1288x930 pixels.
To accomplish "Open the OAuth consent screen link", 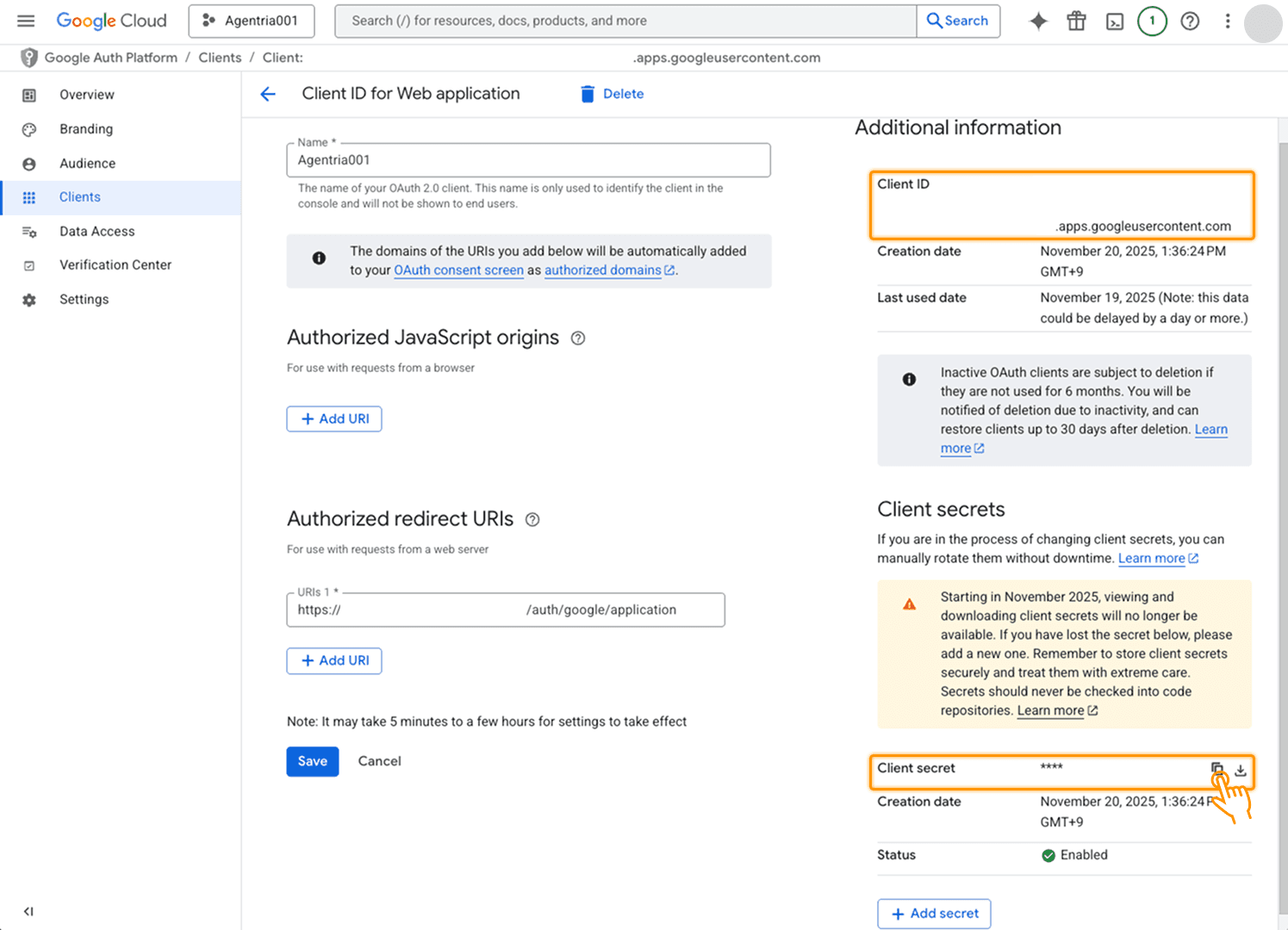I will (459, 270).
